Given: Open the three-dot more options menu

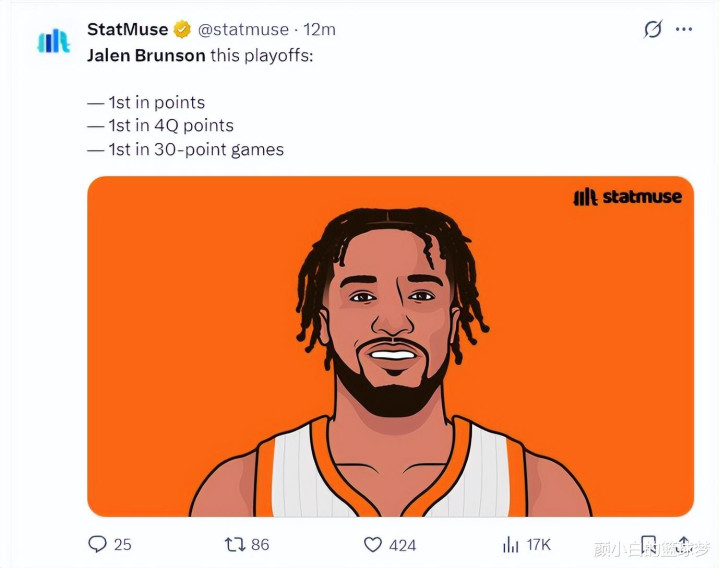Looking at the screenshot, I should (x=684, y=30).
